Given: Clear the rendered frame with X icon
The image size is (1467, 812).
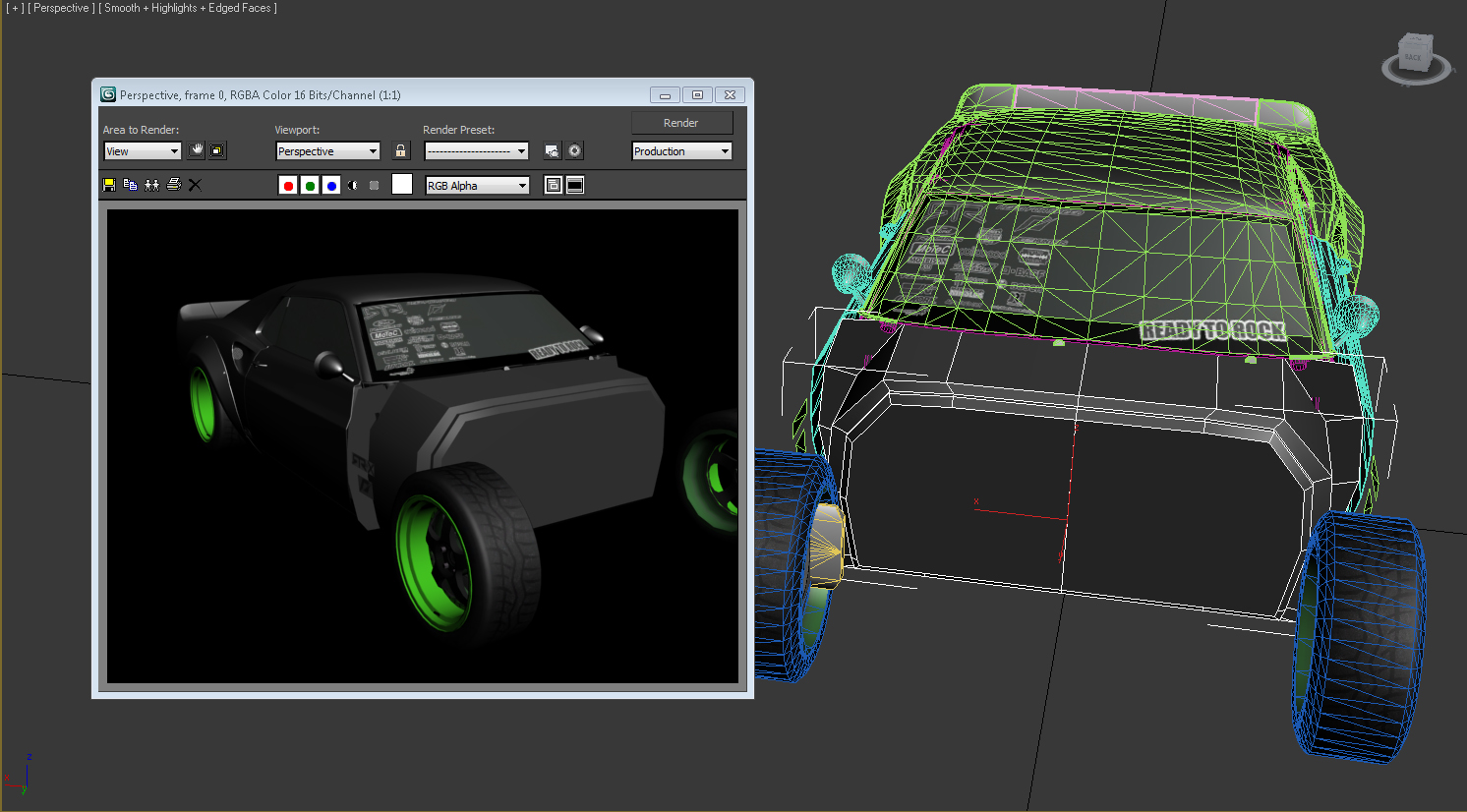Looking at the screenshot, I should tap(195, 185).
